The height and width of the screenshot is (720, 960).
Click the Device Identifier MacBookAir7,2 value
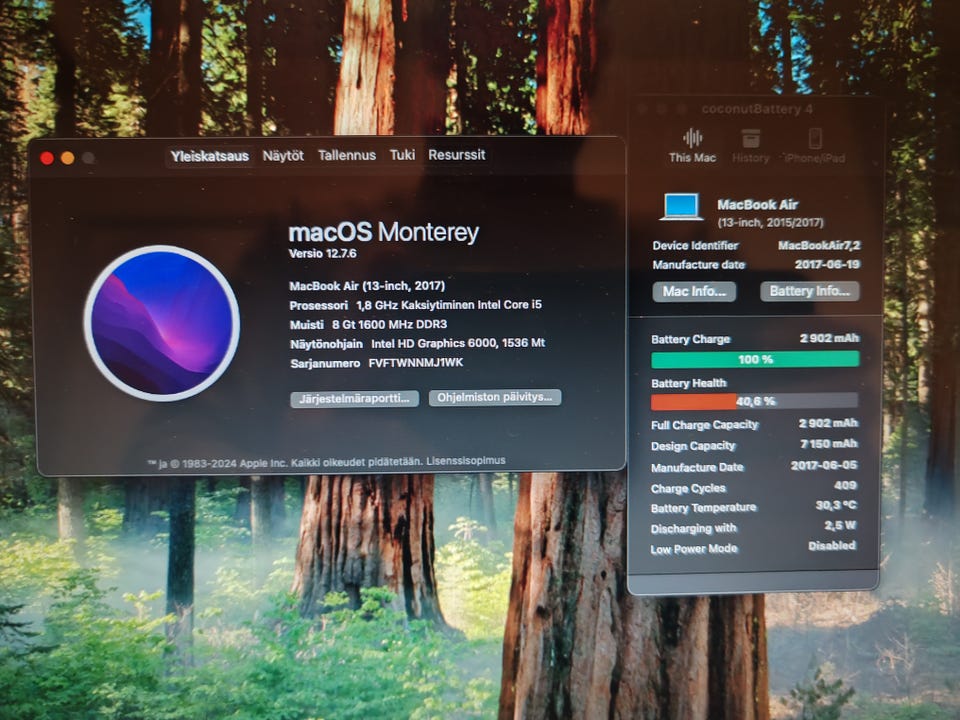click(x=819, y=246)
